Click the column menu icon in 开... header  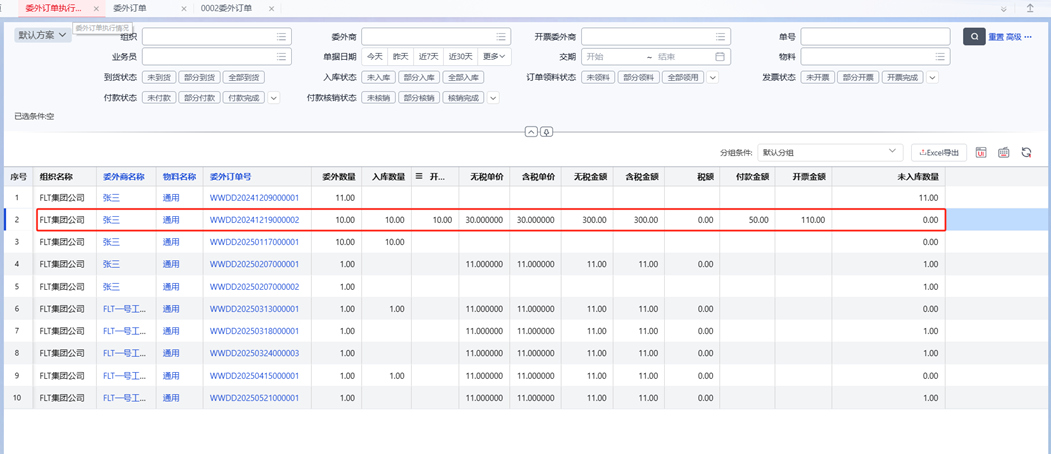click(x=419, y=177)
